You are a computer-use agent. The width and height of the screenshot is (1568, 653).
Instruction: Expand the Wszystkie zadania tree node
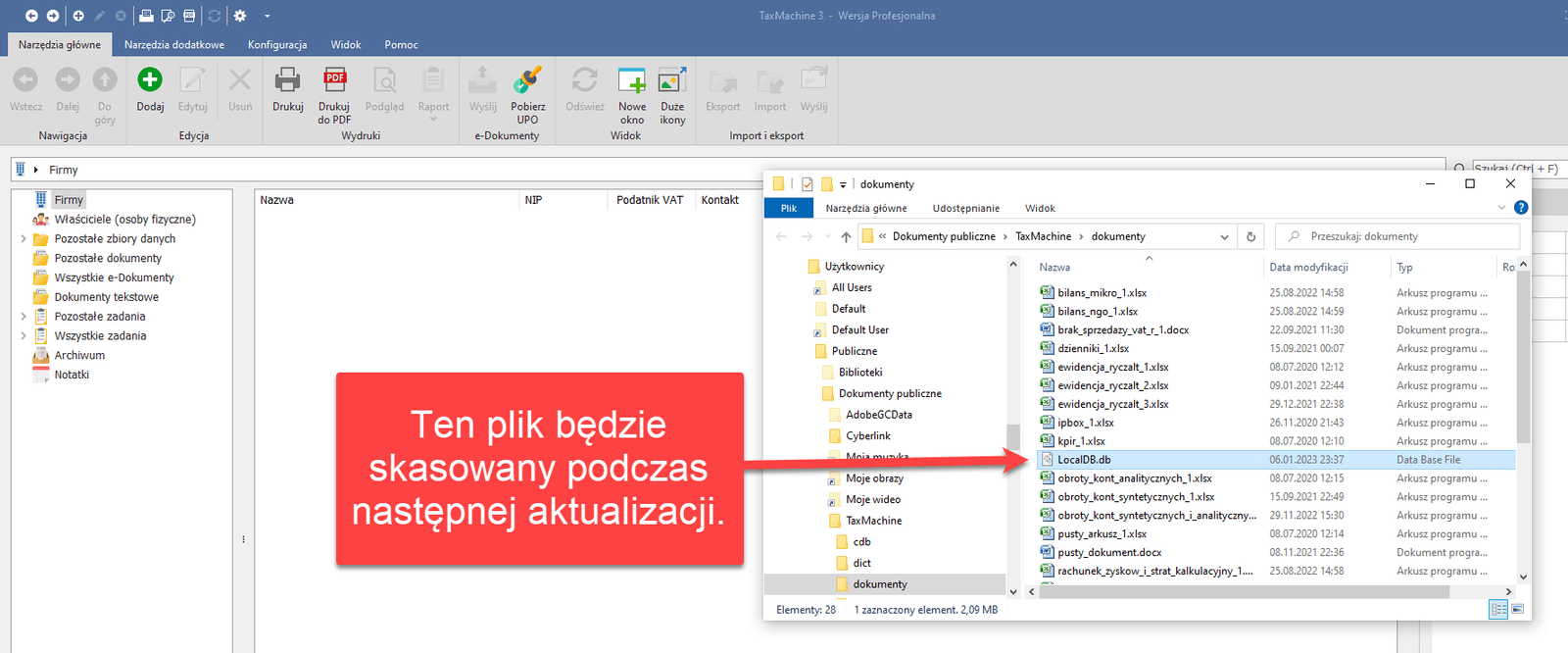coord(24,336)
